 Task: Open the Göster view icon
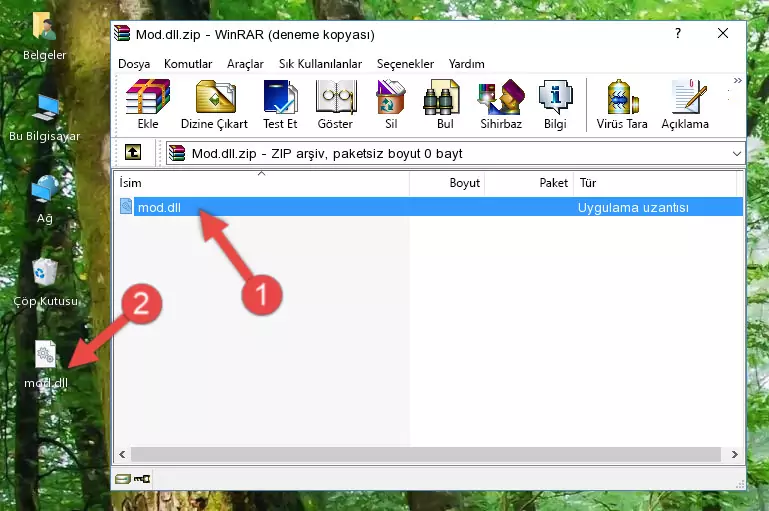(x=335, y=104)
